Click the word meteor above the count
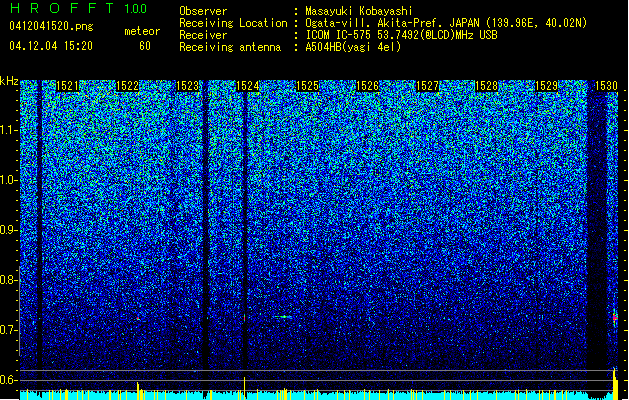 pyautogui.click(x=142, y=31)
